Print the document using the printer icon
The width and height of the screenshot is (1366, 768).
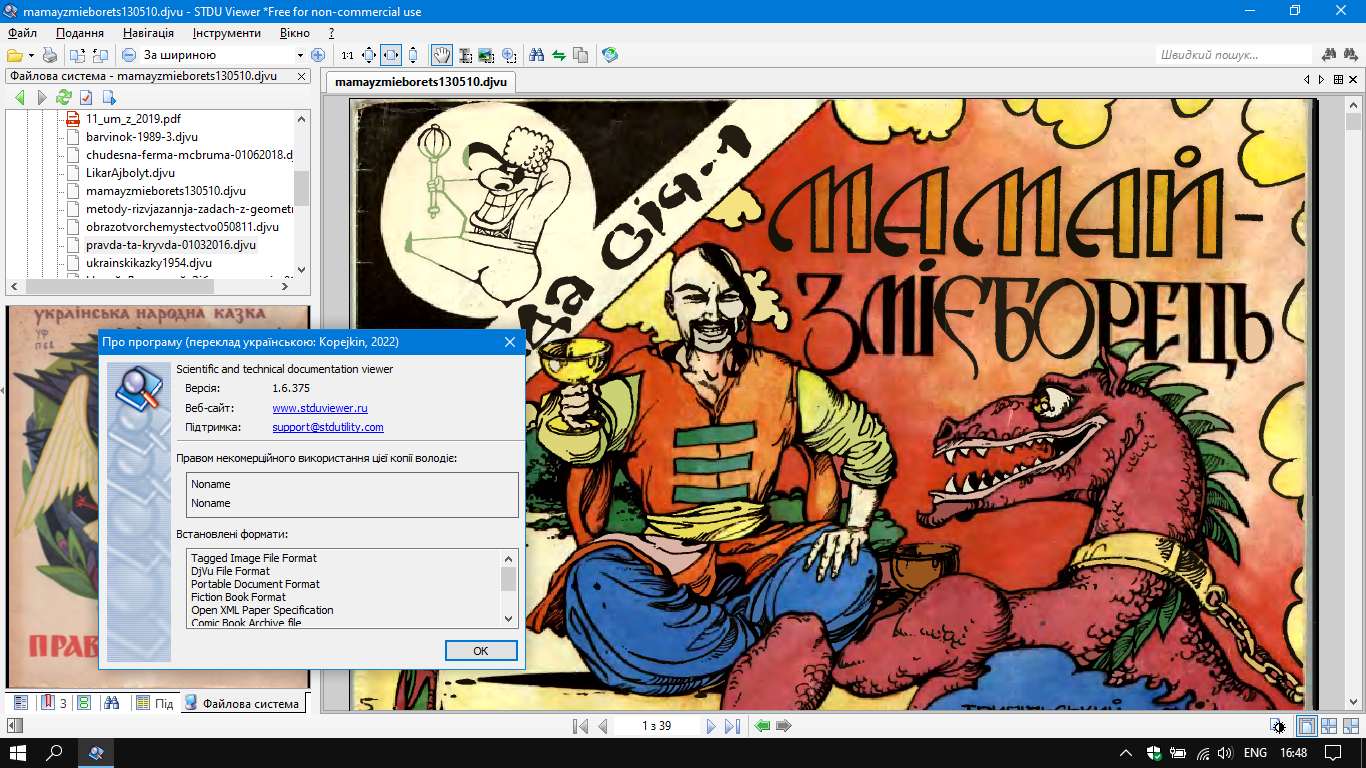(49, 55)
